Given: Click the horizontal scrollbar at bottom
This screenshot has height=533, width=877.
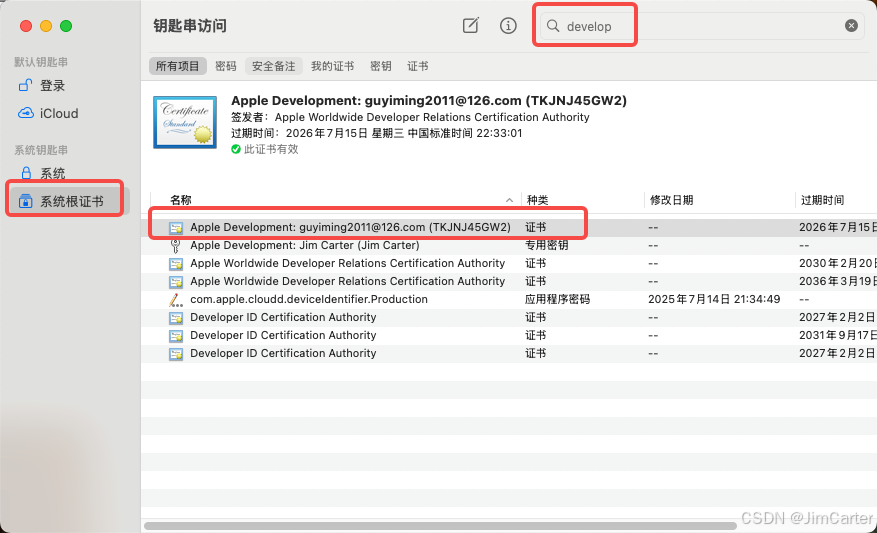Looking at the screenshot, I should [x=440, y=526].
